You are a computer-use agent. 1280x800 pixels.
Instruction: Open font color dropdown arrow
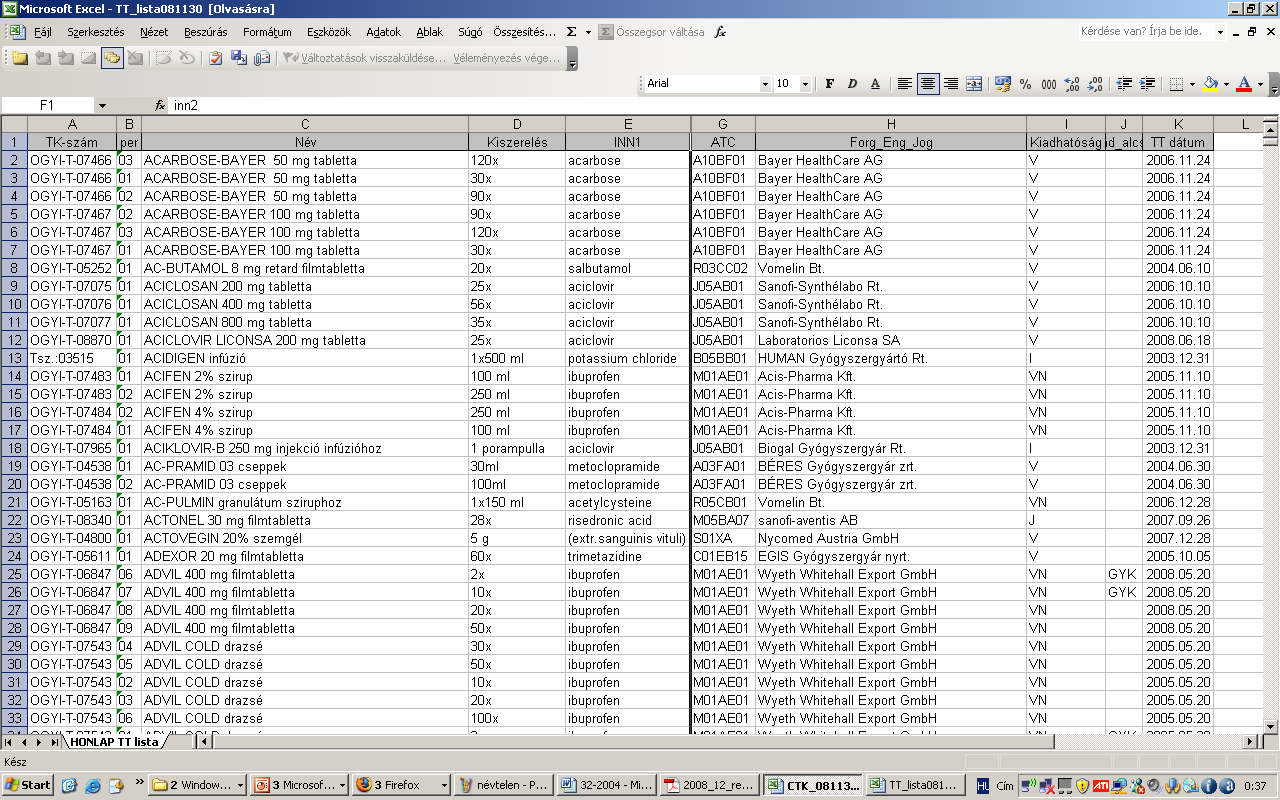pos(1260,84)
